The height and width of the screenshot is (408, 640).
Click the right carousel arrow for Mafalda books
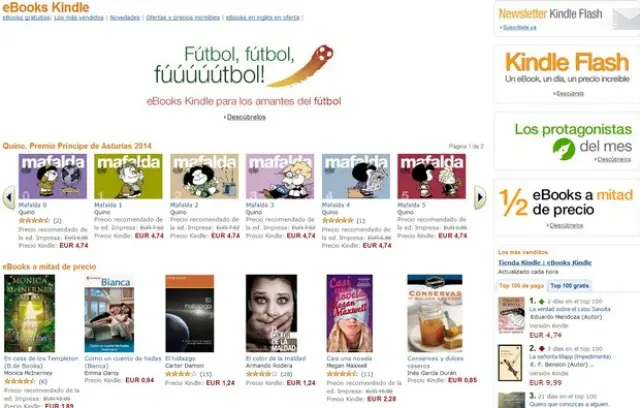click(480, 197)
